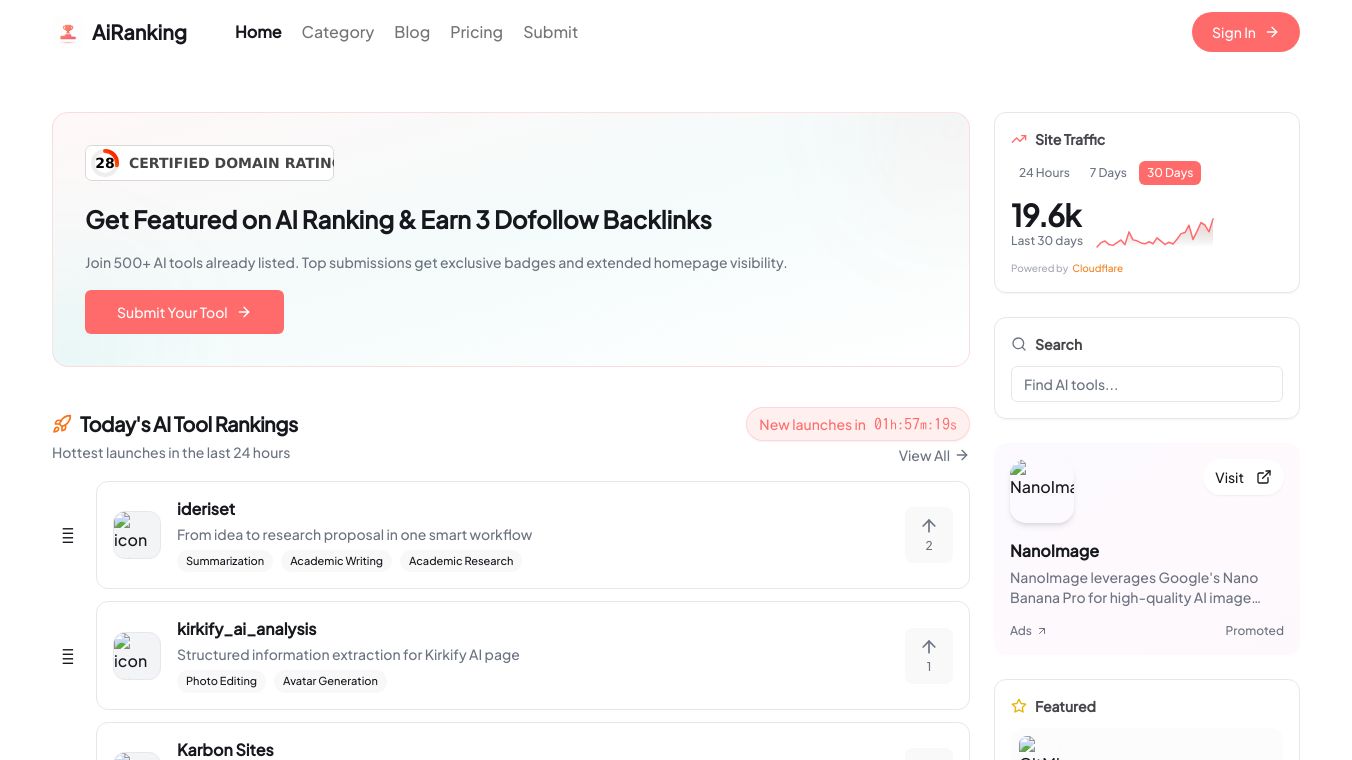The width and height of the screenshot is (1352, 760).
Task: Click the star icon next to Featured
Action: (1019, 706)
